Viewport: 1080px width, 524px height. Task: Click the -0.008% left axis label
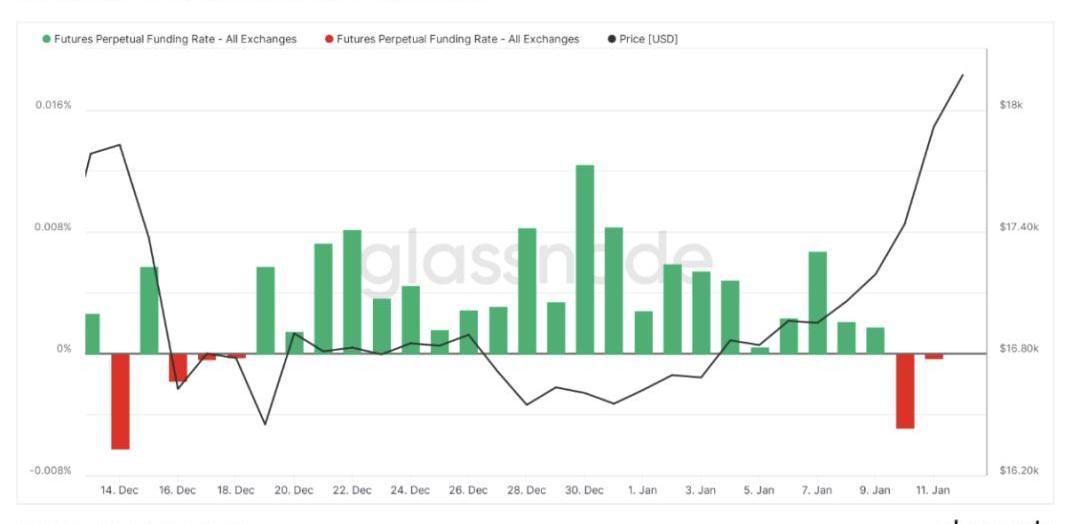(51, 471)
